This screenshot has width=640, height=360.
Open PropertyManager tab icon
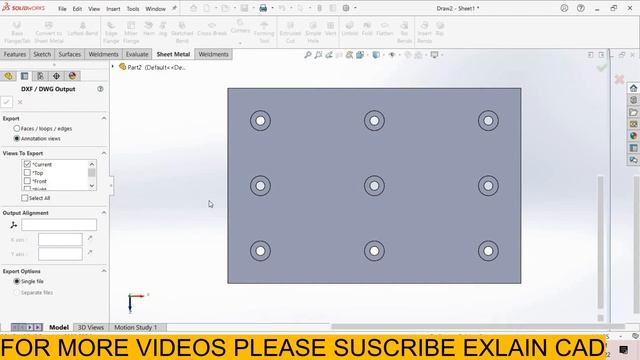24,76
